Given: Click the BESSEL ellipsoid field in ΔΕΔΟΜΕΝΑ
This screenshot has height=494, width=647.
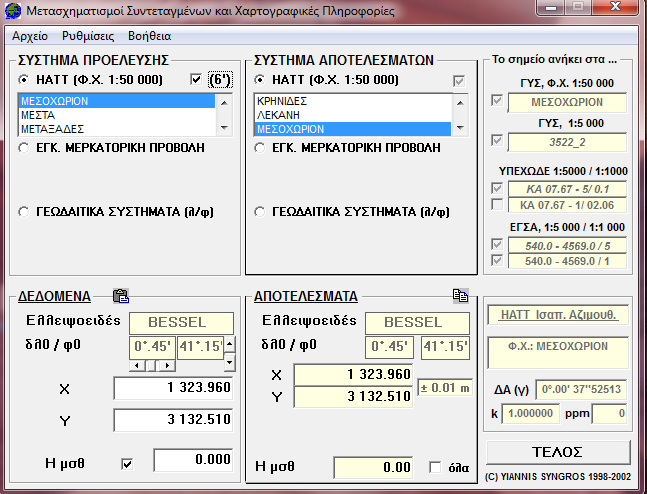Looking at the screenshot, I should point(182,323).
